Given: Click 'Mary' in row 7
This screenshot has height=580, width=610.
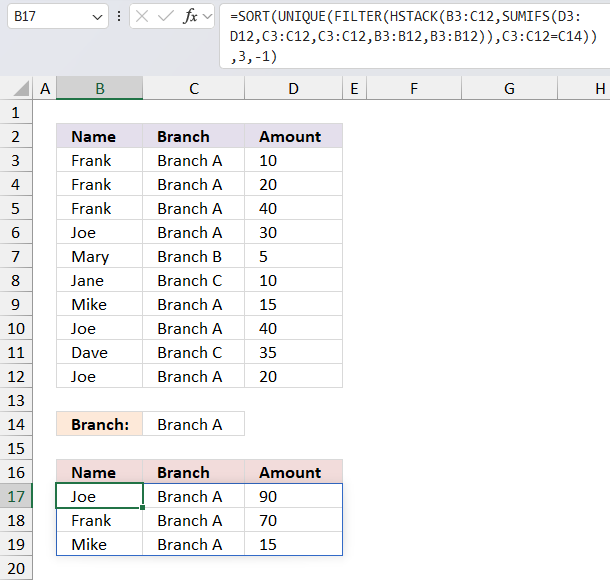Looking at the screenshot, I should tap(100, 256).
